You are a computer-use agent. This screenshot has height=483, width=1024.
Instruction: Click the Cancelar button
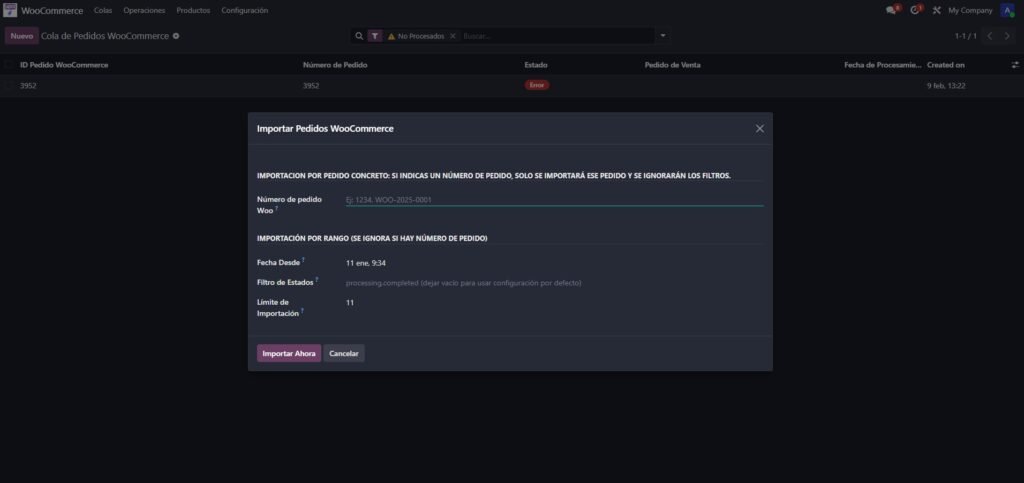click(x=344, y=353)
